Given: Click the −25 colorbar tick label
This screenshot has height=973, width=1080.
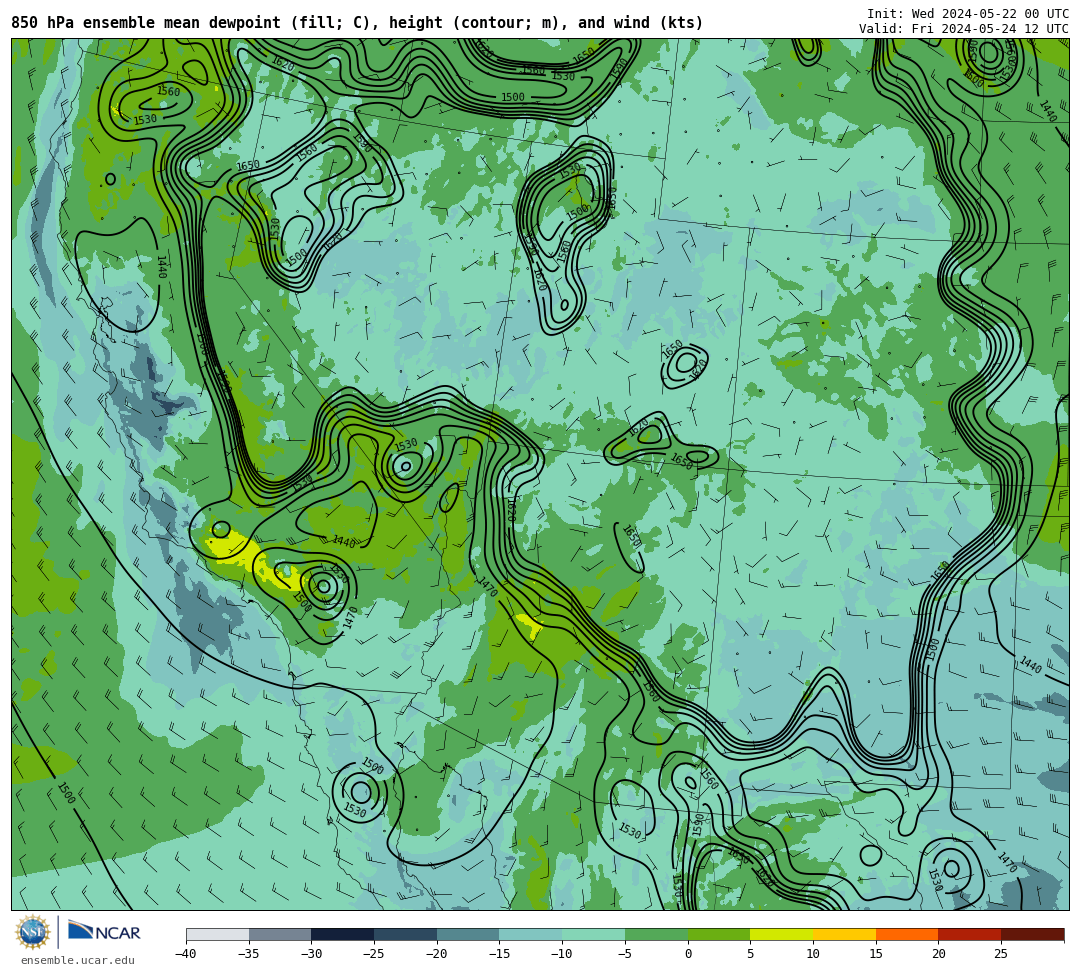Looking at the screenshot, I should point(374,954).
